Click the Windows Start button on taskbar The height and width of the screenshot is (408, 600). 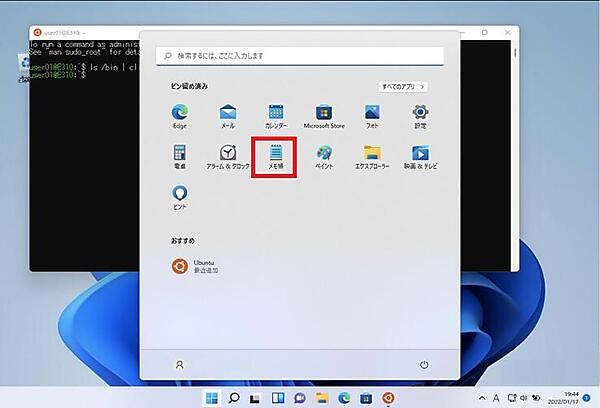click(x=212, y=398)
